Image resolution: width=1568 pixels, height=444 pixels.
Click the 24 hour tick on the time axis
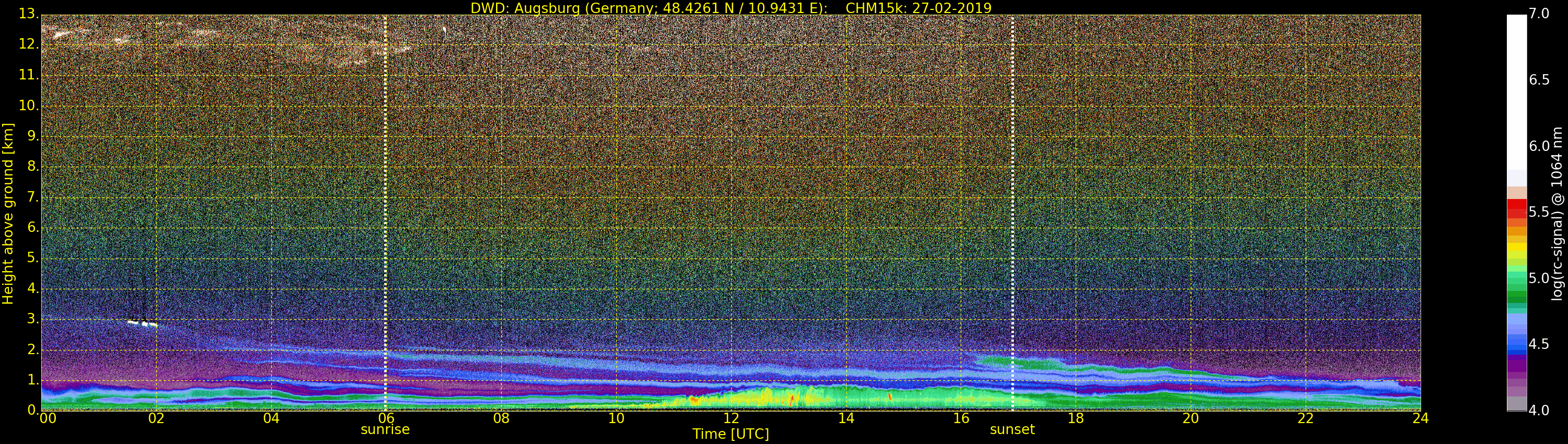click(x=1420, y=418)
